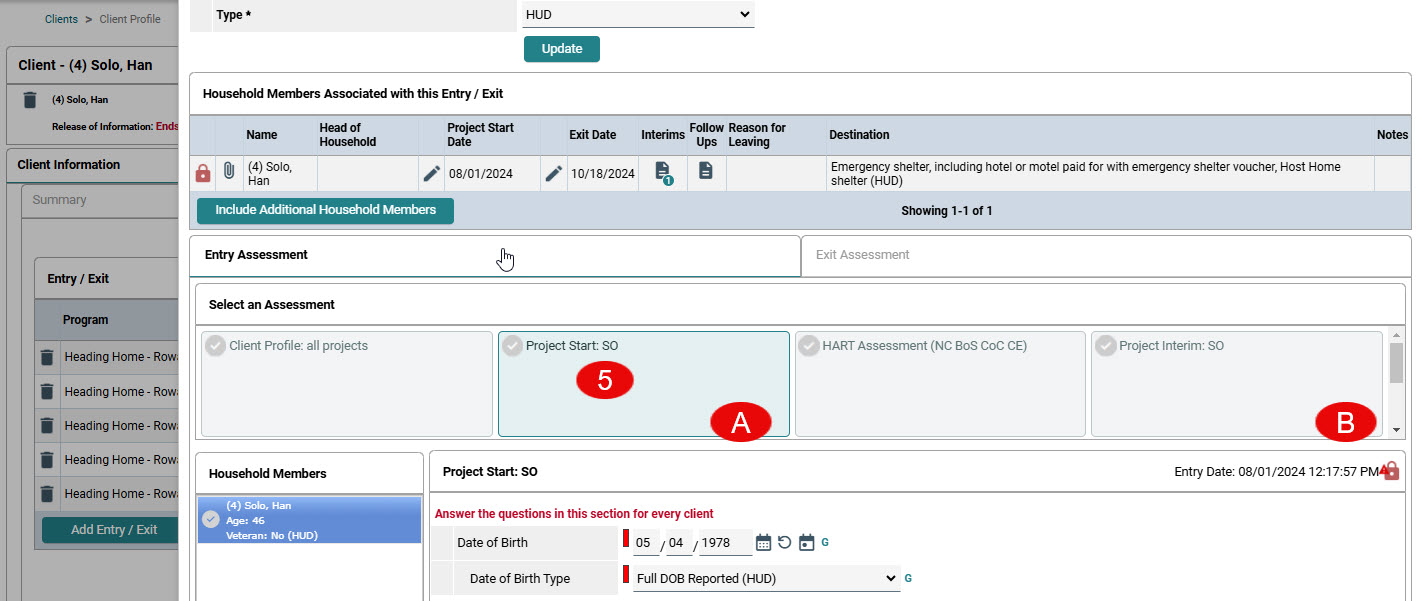Image resolution: width=1419 pixels, height=601 pixels.
Task: Select (4) Solo, Han in Household Members list
Action: [x=310, y=520]
